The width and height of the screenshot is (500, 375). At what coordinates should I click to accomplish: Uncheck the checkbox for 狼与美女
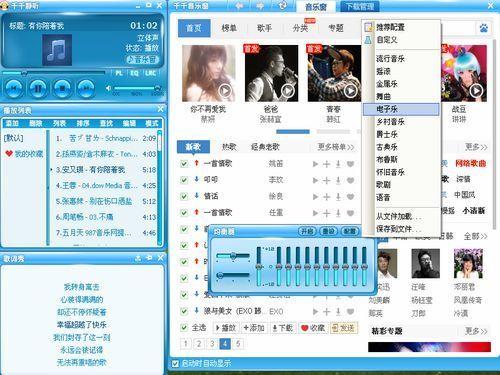click(x=184, y=311)
